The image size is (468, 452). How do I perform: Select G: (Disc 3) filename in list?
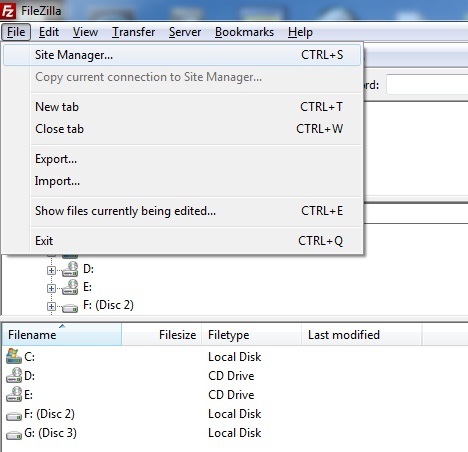[x=50, y=433]
